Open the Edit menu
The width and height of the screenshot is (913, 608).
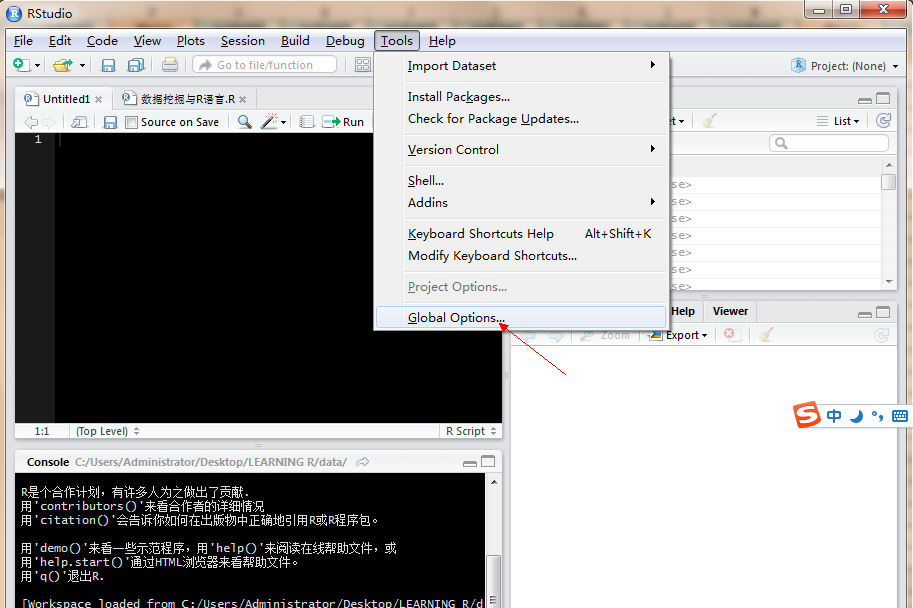pyautogui.click(x=60, y=41)
